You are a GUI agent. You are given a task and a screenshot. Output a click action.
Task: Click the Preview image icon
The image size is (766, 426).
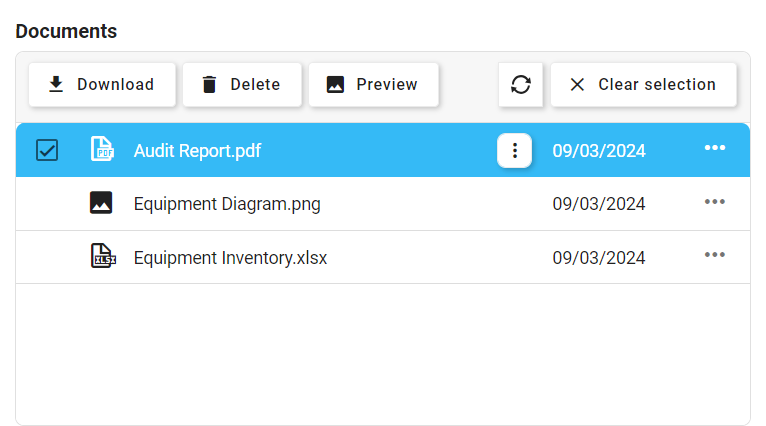335,85
